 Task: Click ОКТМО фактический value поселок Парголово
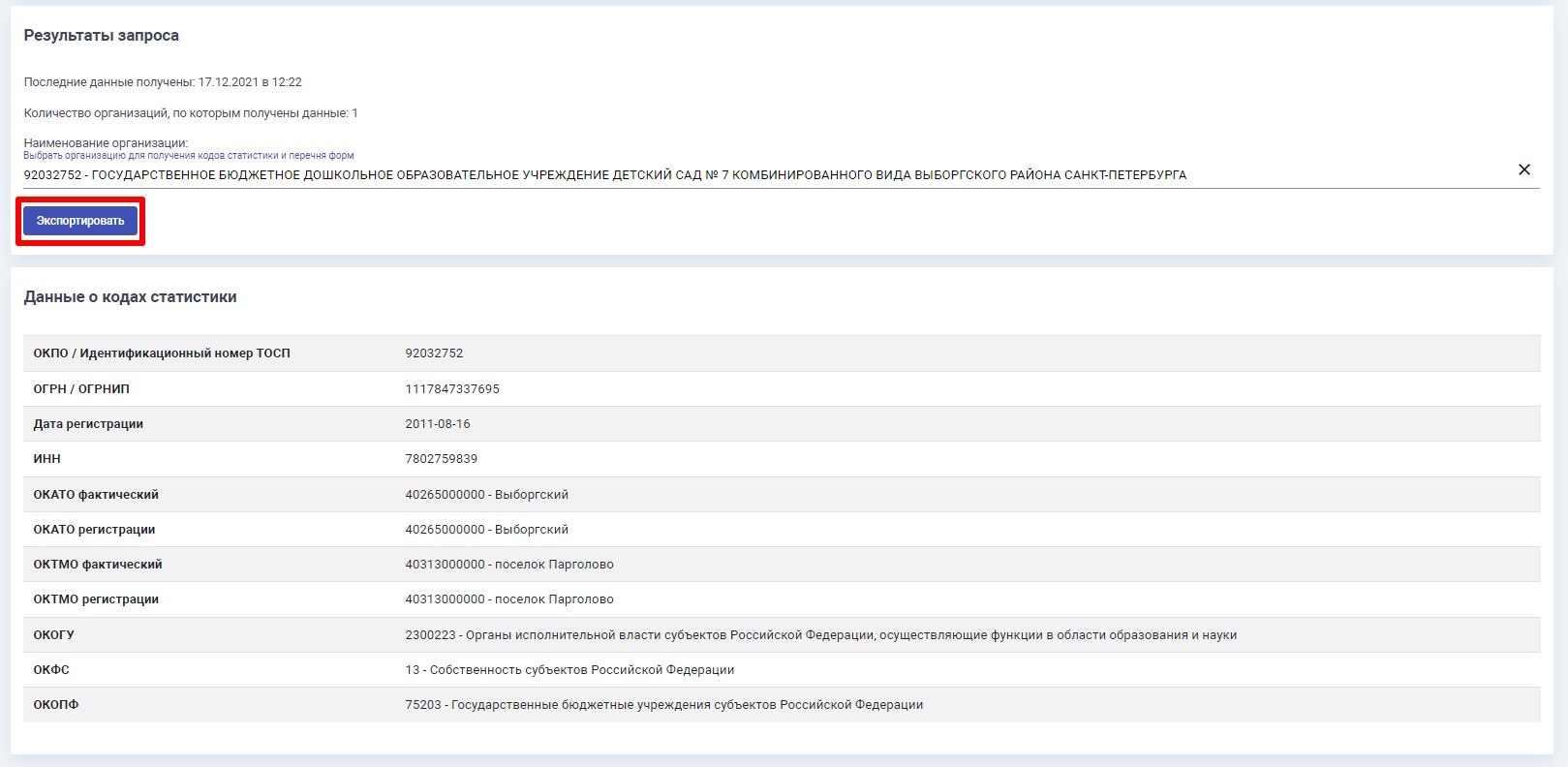508,565
